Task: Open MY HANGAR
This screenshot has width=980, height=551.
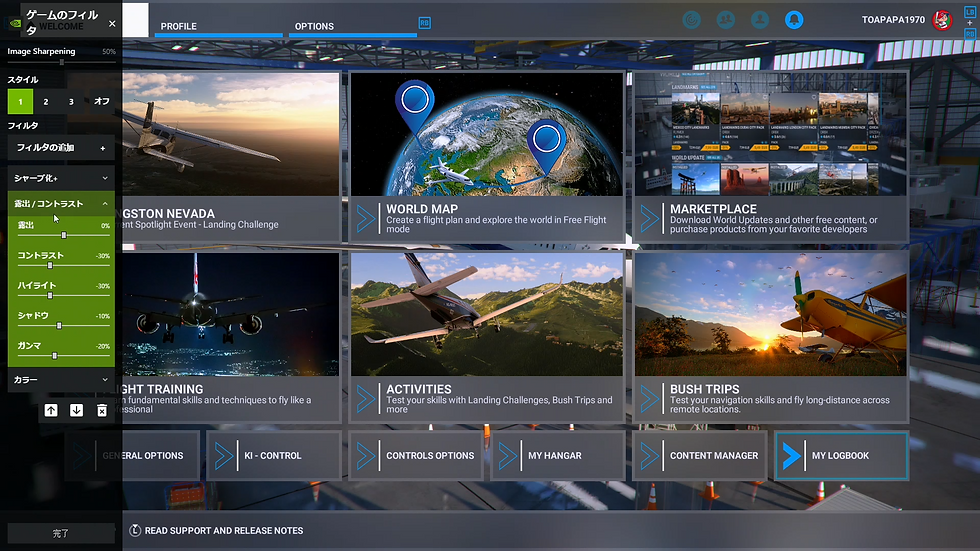Action: tap(558, 455)
